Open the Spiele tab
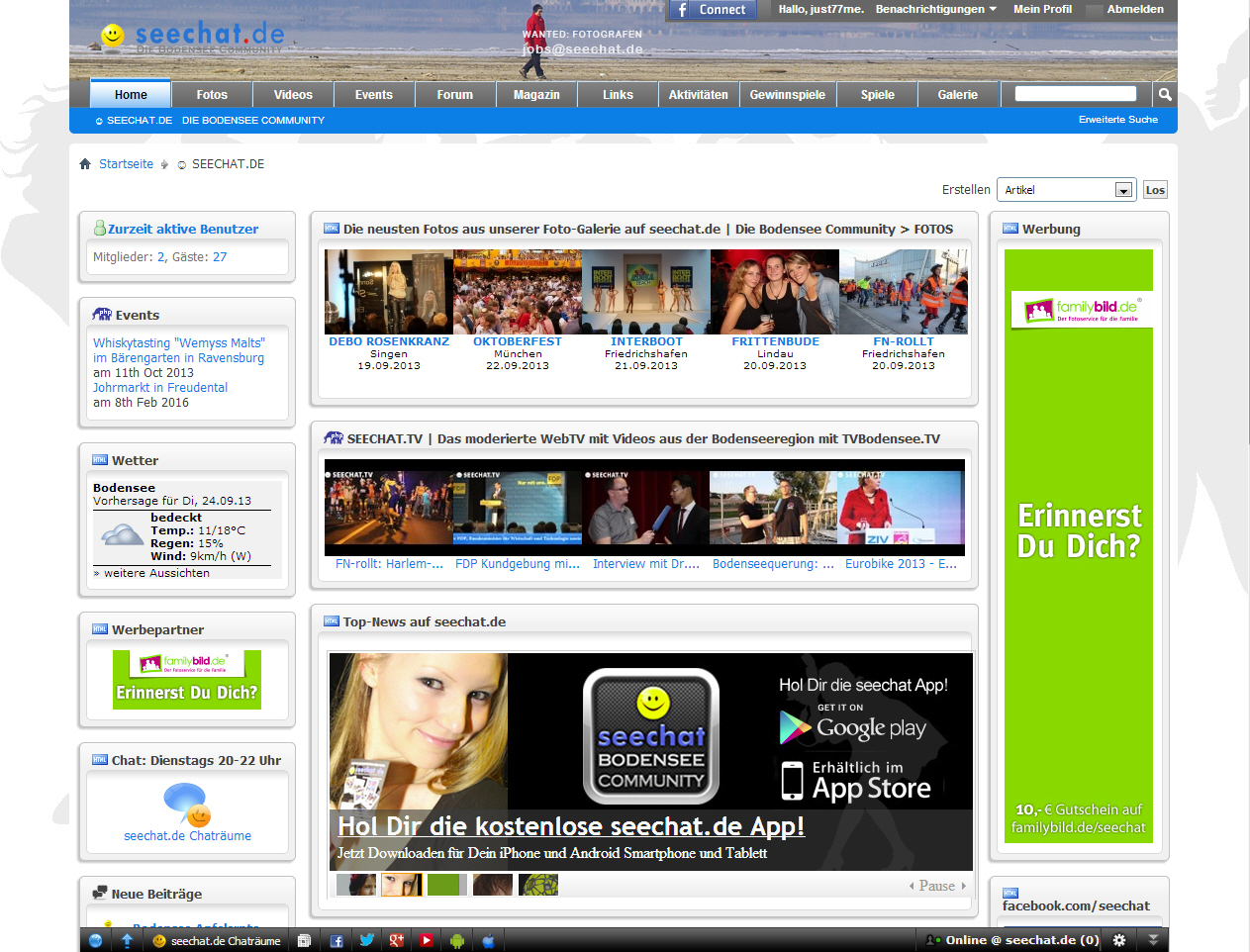Viewport: 1250px width, 952px height. 877,95
